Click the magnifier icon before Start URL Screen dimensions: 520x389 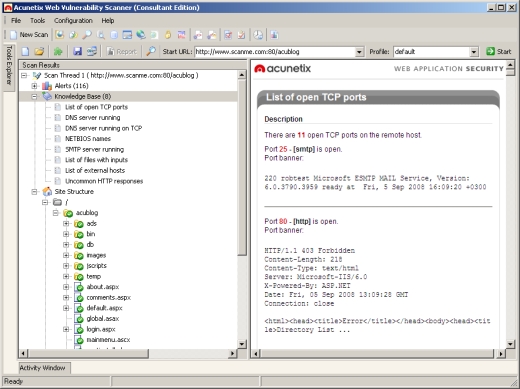[x=151, y=51]
